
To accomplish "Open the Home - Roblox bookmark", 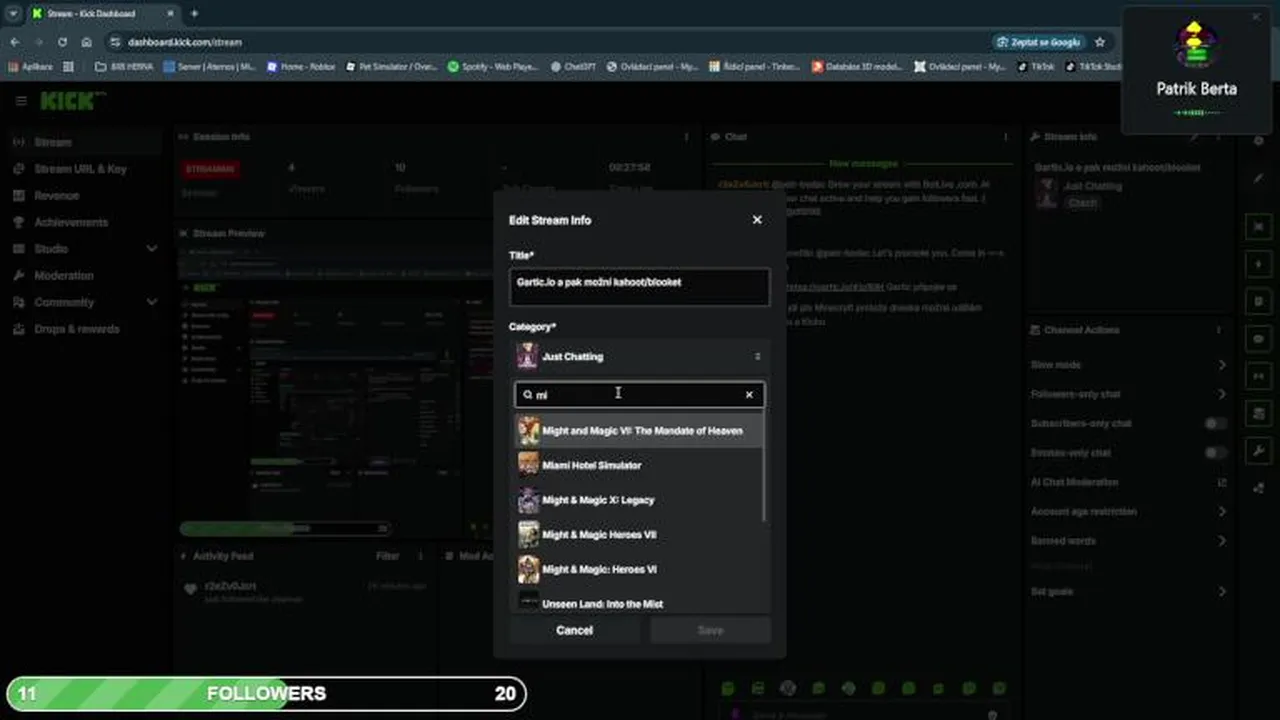I will click(x=301, y=67).
